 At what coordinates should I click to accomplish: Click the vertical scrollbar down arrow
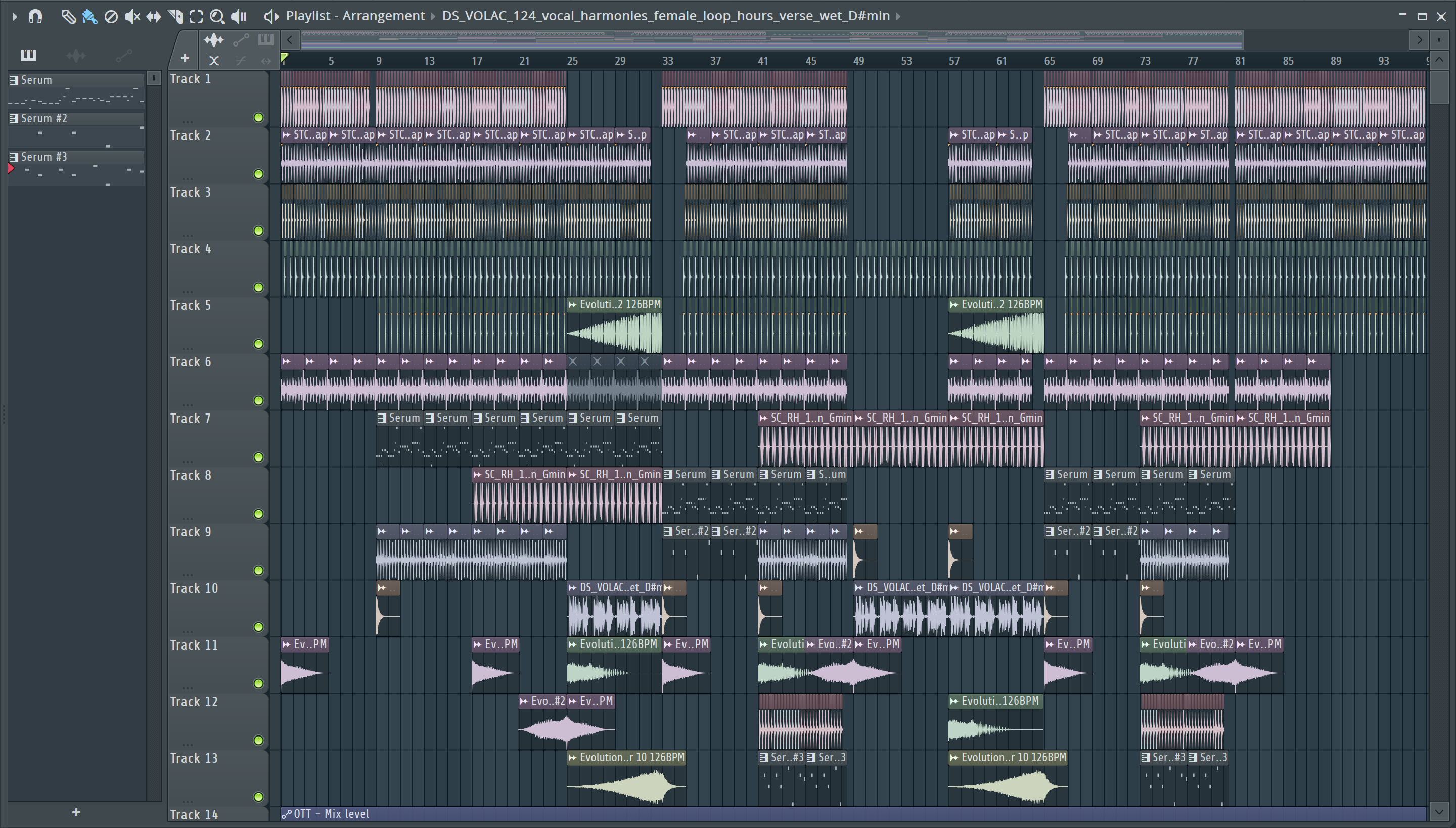(x=1439, y=811)
